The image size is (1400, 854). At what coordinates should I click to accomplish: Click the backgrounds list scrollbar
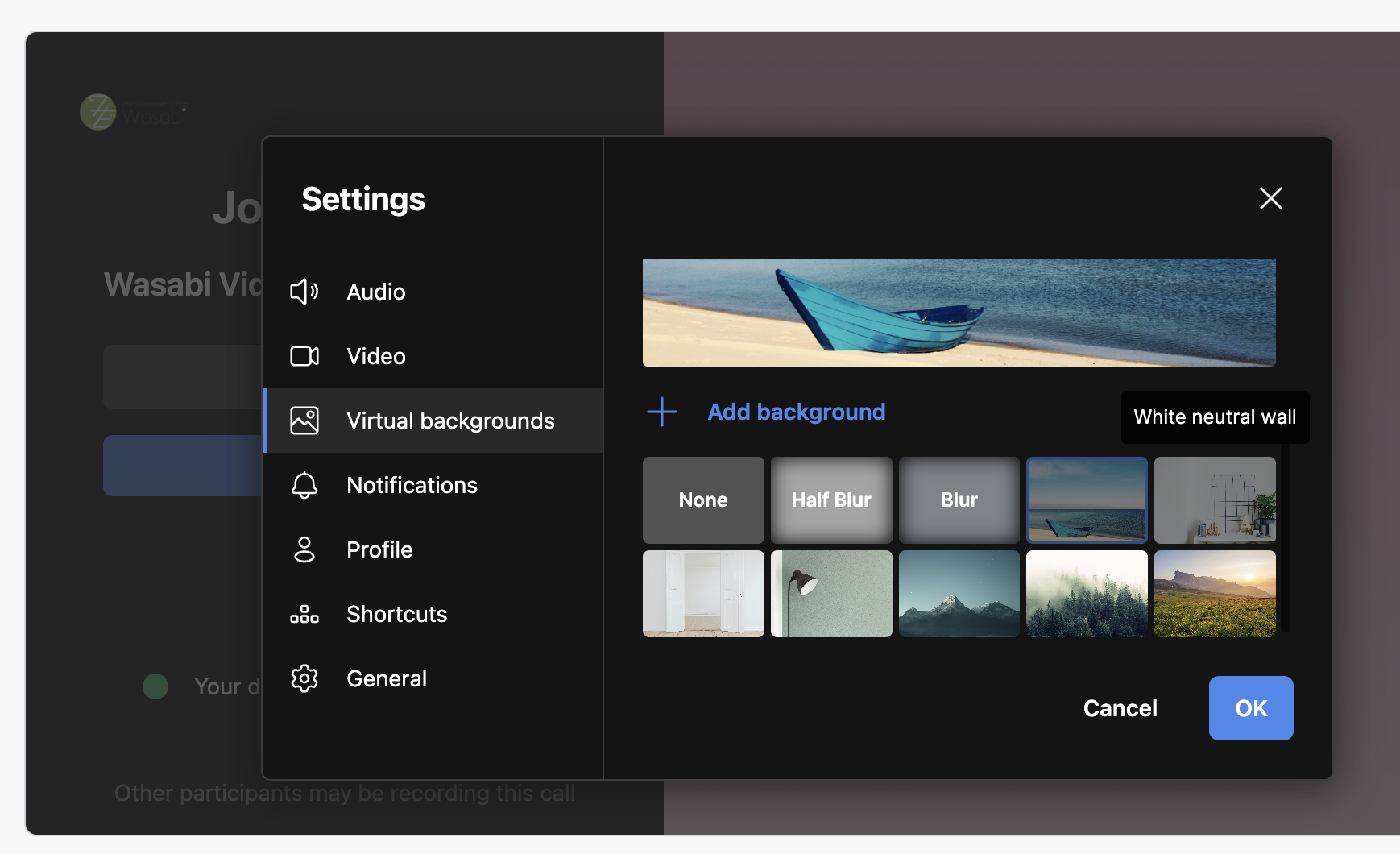tap(1286, 537)
